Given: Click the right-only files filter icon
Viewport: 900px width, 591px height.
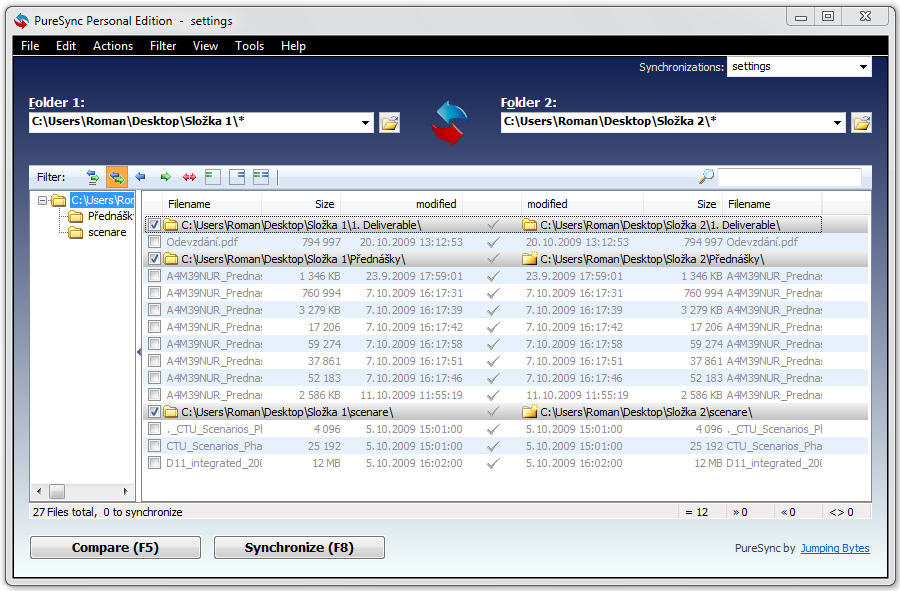Looking at the screenshot, I should coord(237,177).
